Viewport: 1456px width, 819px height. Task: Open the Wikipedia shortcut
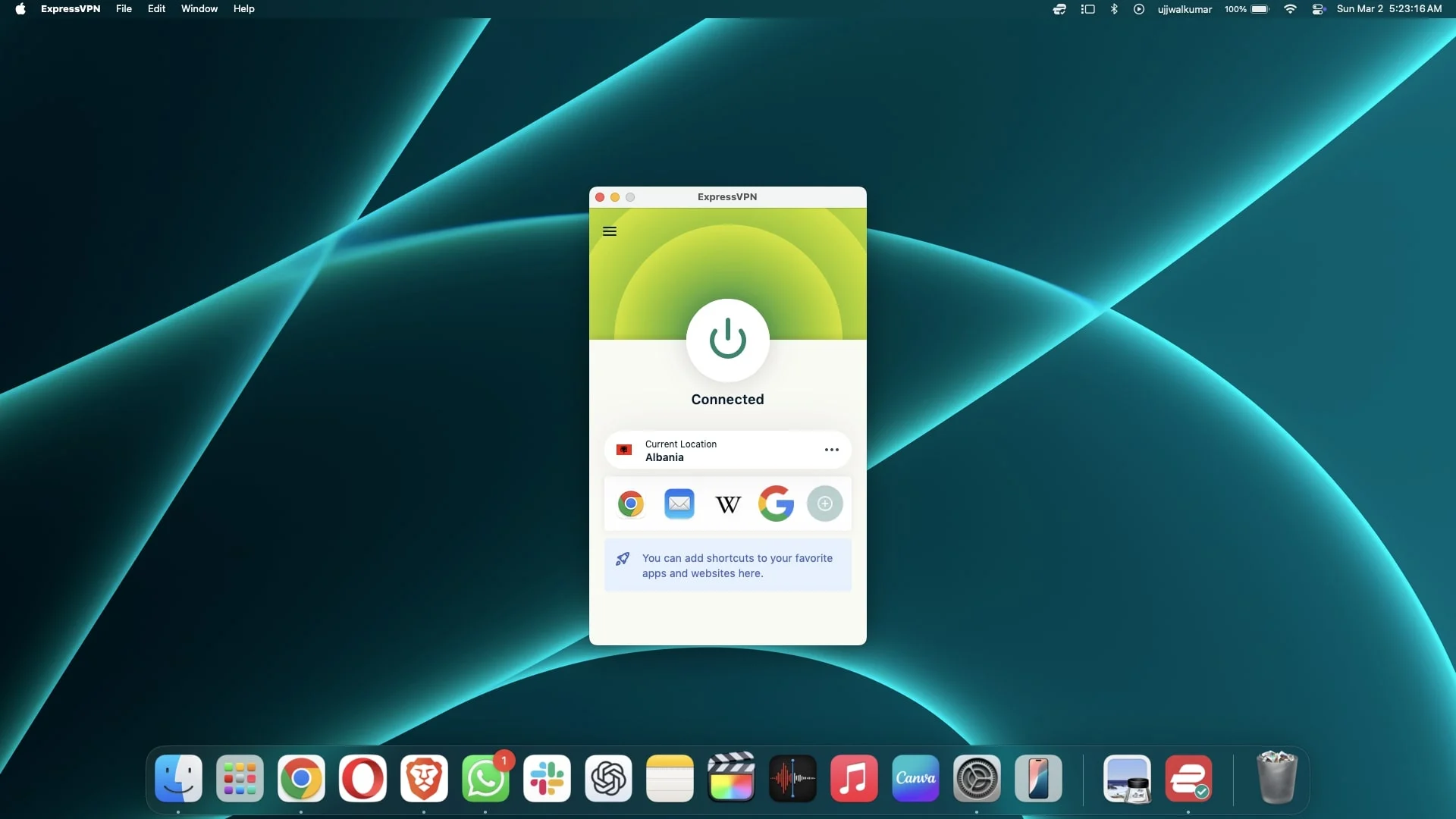[x=727, y=504]
